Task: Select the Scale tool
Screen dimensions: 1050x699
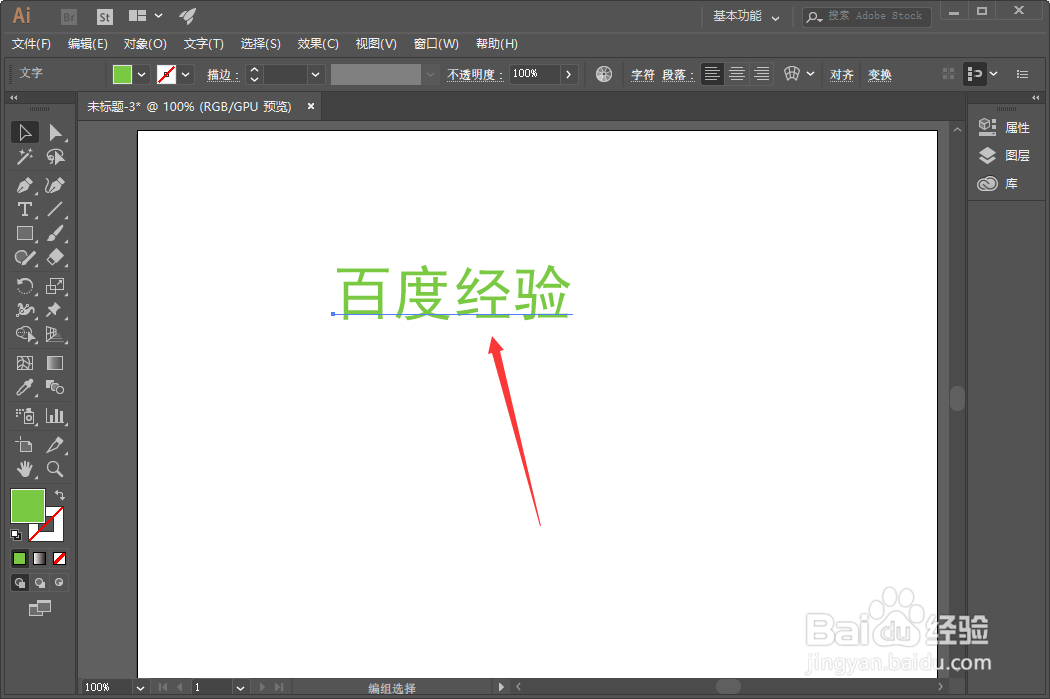Action: [x=55, y=287]
